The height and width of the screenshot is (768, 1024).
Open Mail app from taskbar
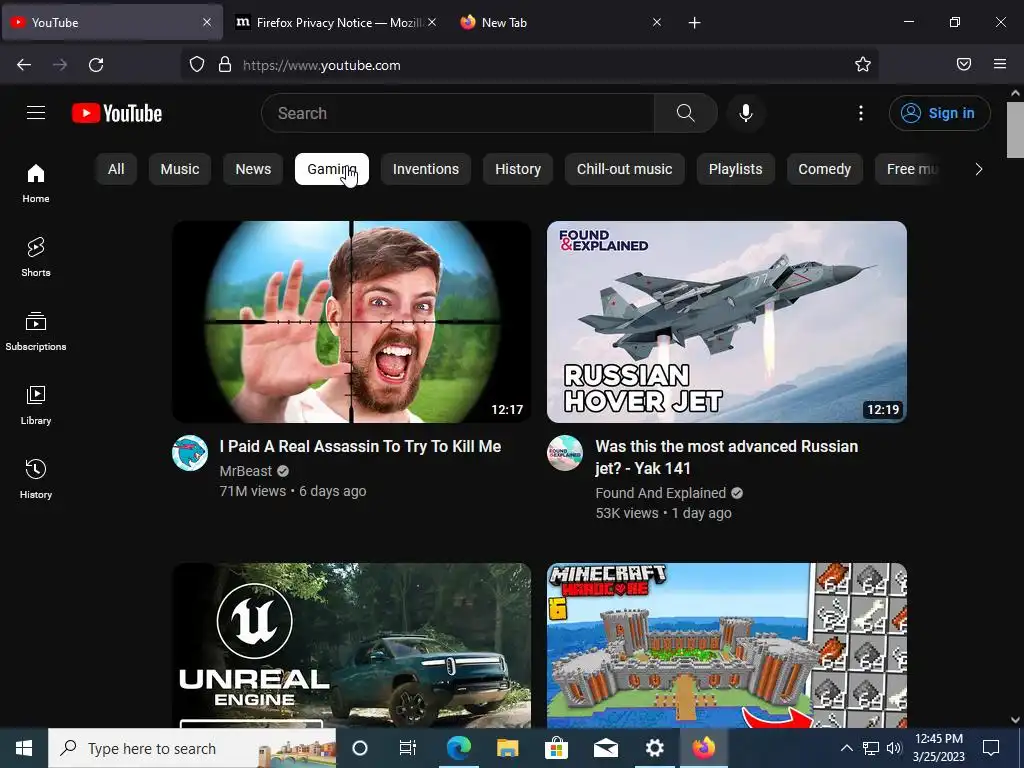[605, 748]
